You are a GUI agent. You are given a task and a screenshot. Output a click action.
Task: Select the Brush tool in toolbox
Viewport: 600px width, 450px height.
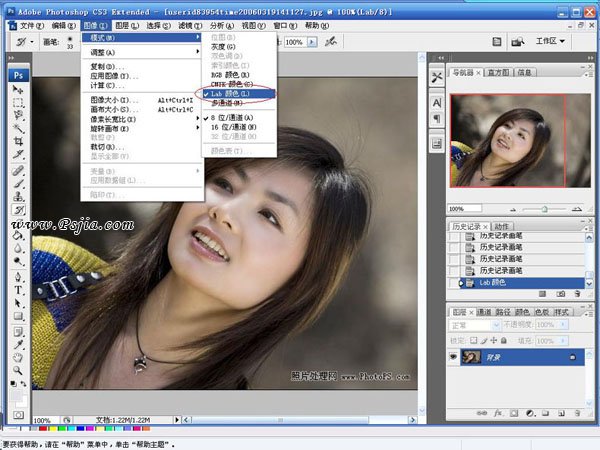pos(18,184)
